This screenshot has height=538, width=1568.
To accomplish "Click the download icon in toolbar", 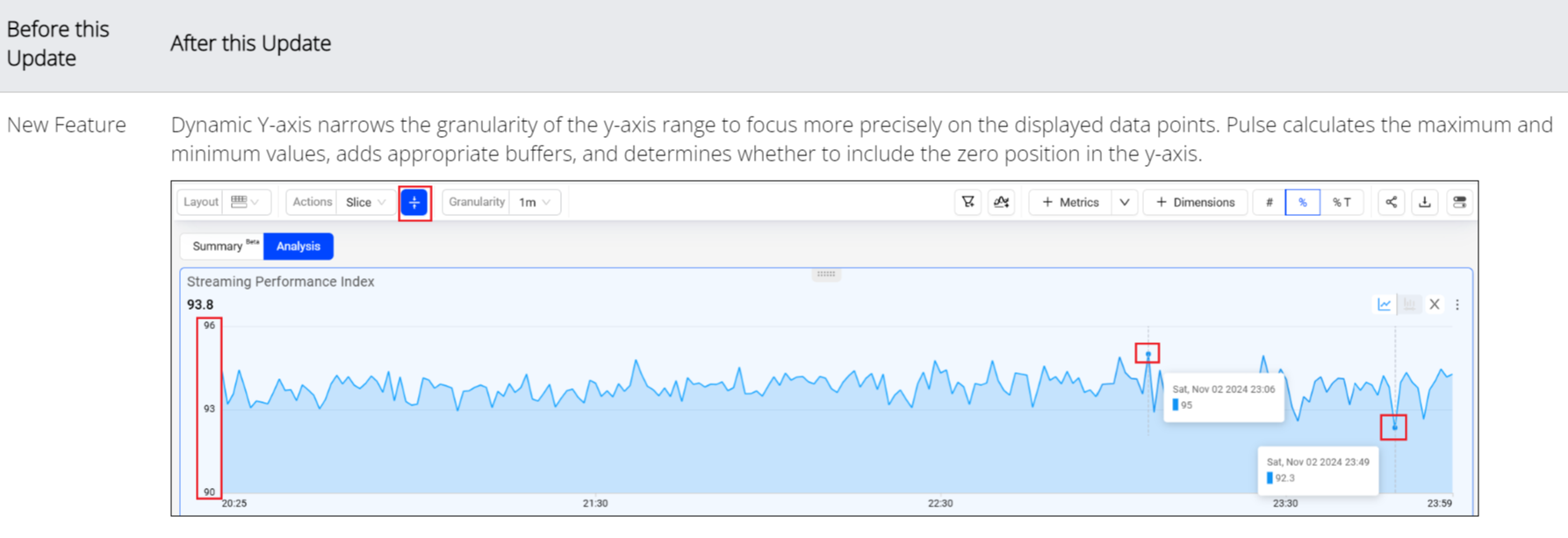I will [x=1425, y=202].
